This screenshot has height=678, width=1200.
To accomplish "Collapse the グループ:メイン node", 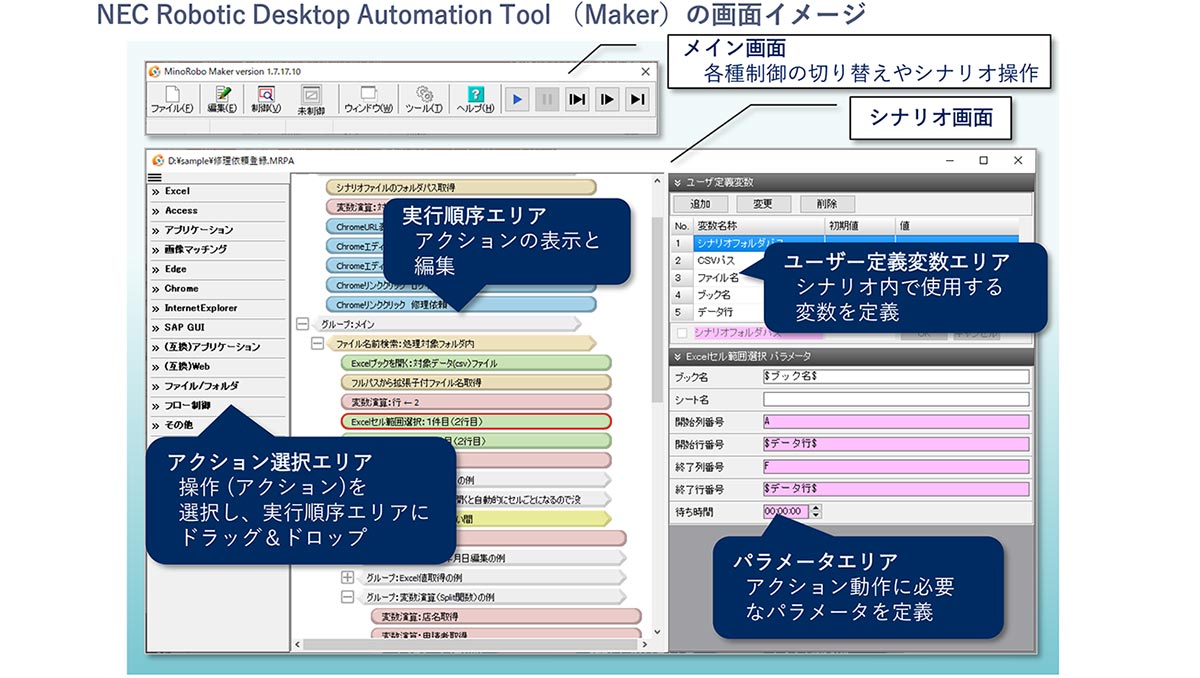I will (x=303, y=324).
